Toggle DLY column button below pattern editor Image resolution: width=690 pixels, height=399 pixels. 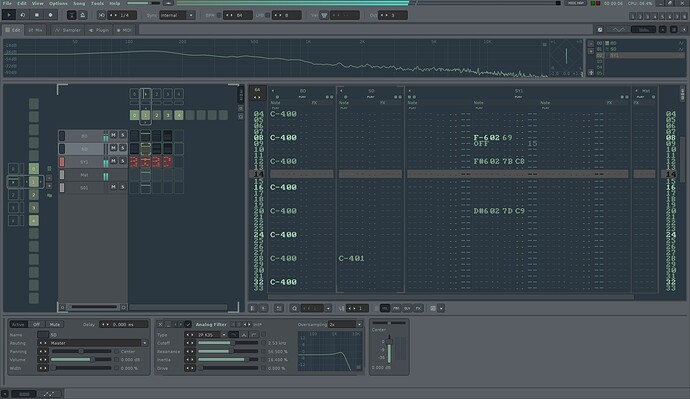click(407, 308)
